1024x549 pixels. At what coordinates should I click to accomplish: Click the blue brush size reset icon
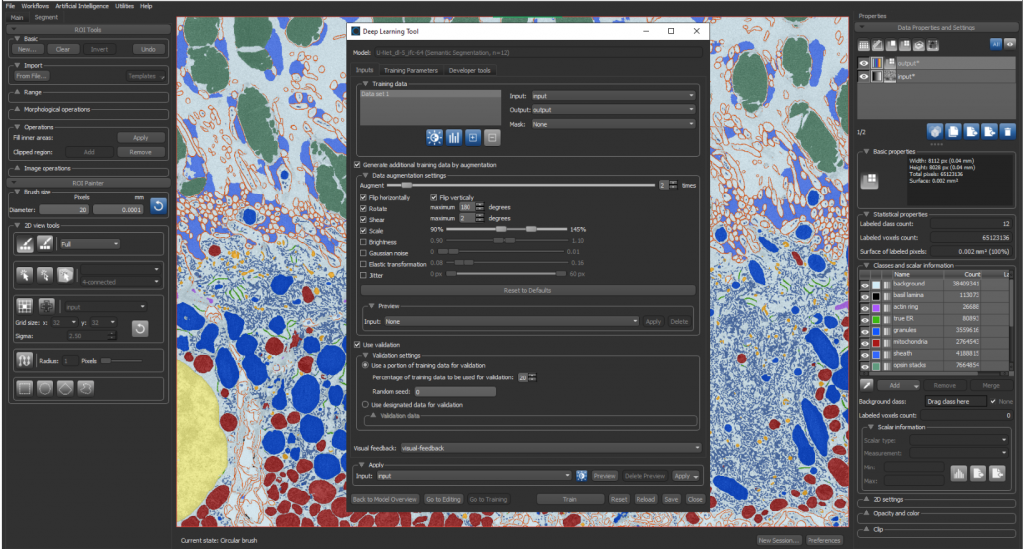tap(158, 206)
